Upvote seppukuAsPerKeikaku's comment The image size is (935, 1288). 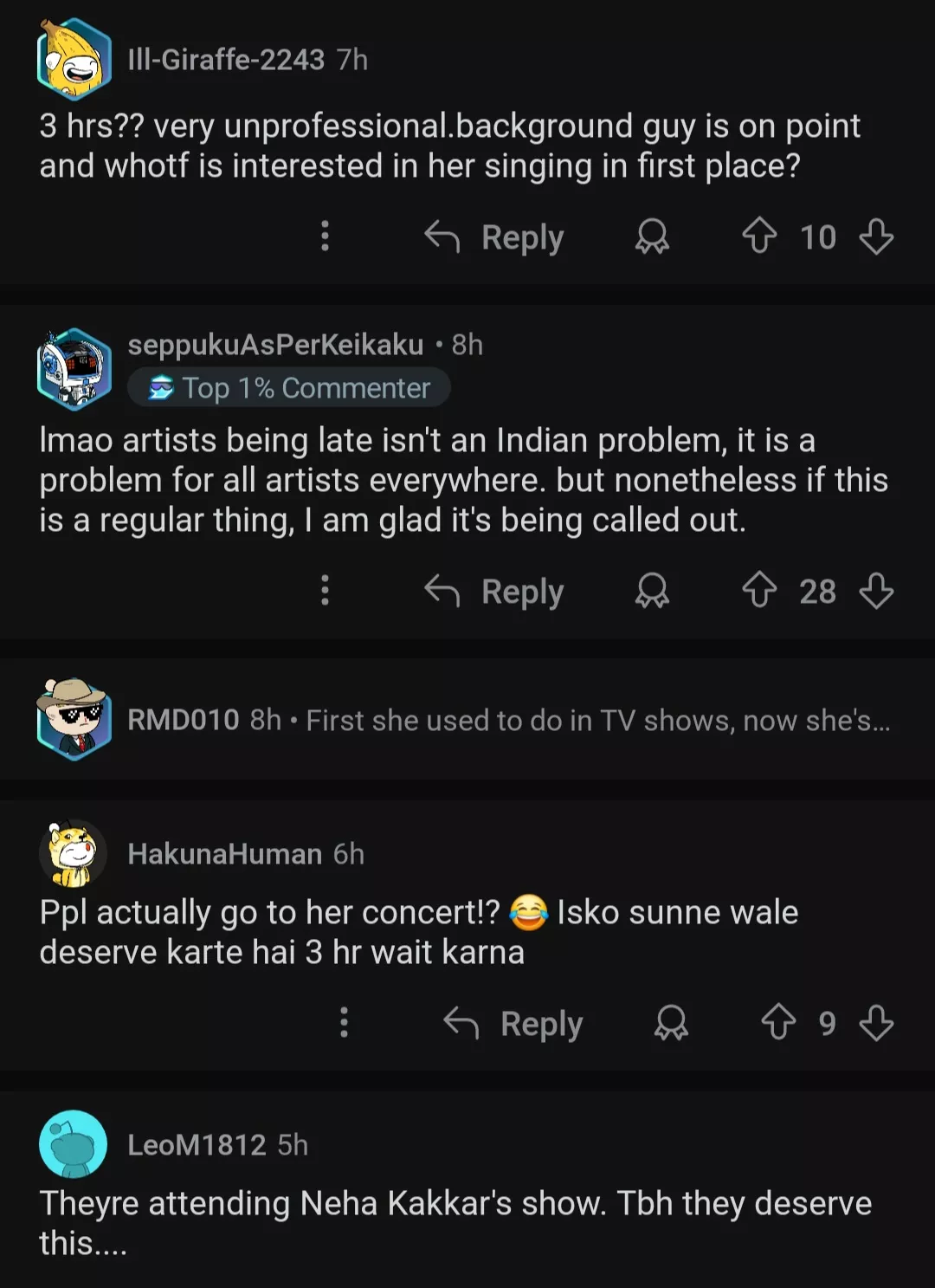(x=759, y=591)
